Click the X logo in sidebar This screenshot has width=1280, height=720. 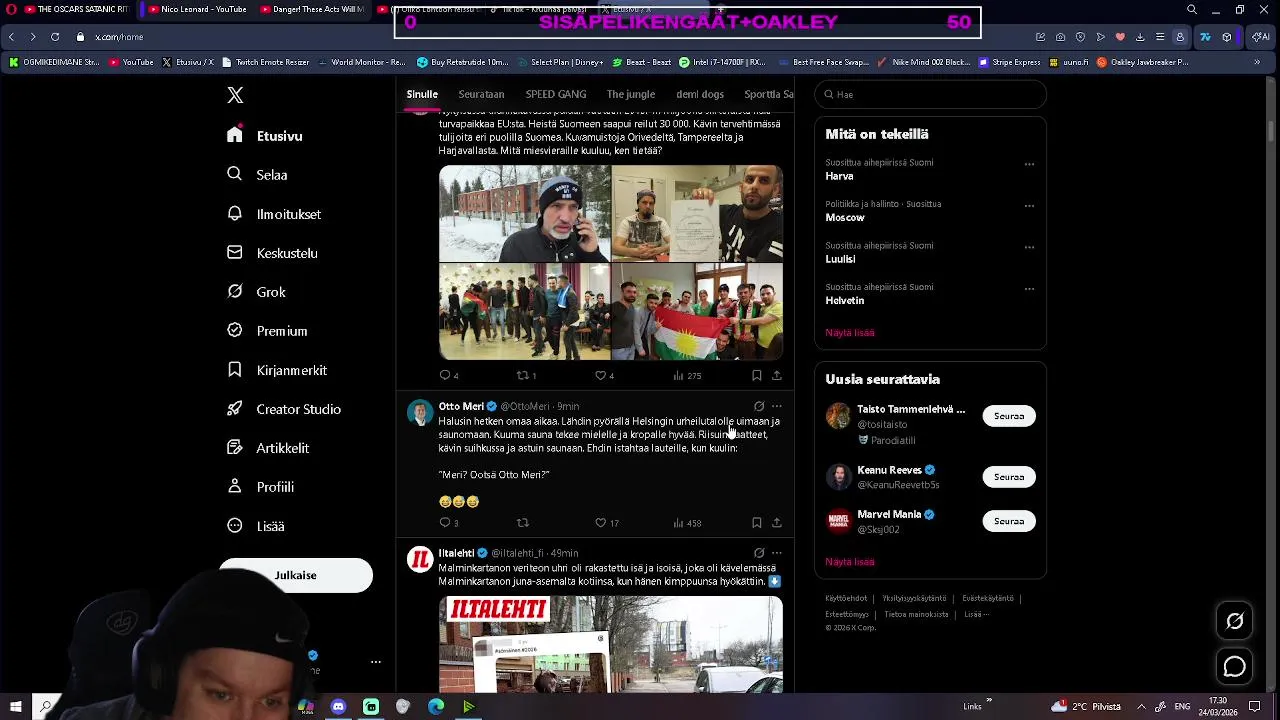point(235,95)
